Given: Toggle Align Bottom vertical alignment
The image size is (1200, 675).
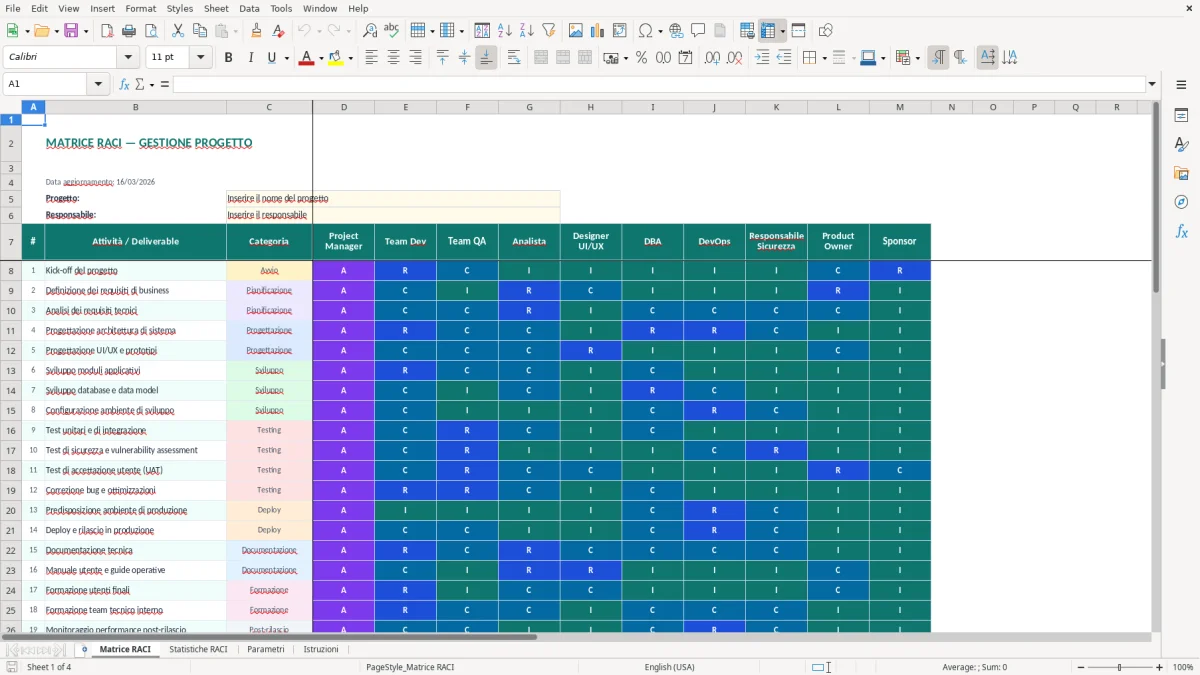Looking at the screenshot, I should (x=486, y=58).
